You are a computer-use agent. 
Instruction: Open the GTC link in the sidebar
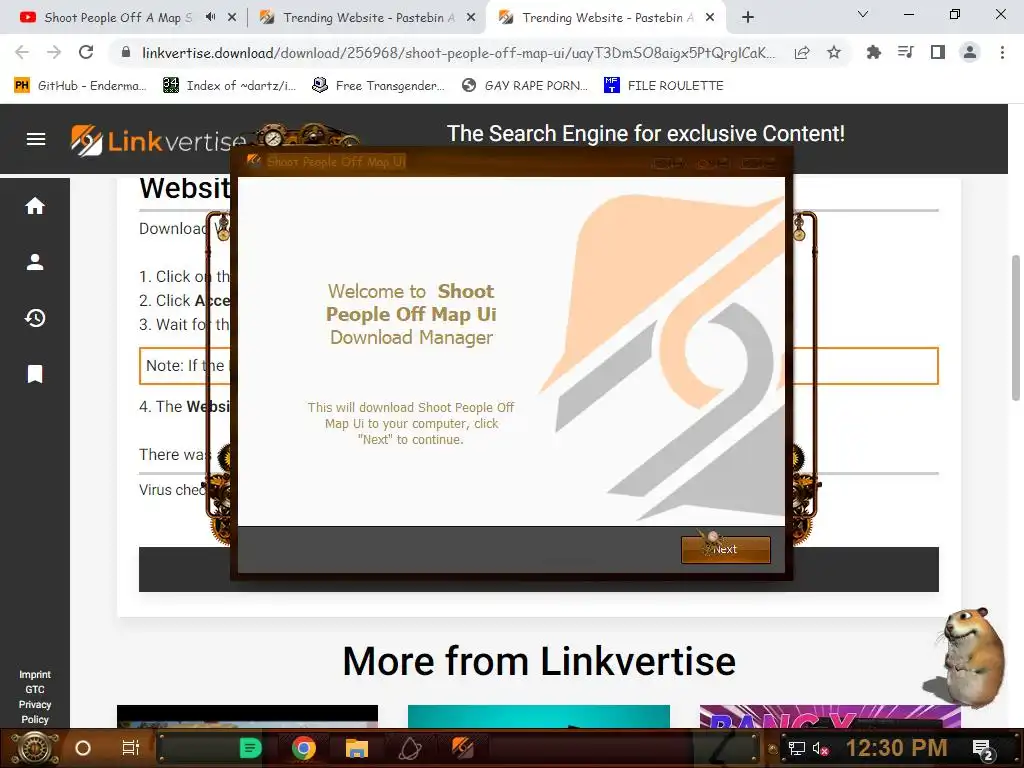pyautogui.click(x=35, y=690)
